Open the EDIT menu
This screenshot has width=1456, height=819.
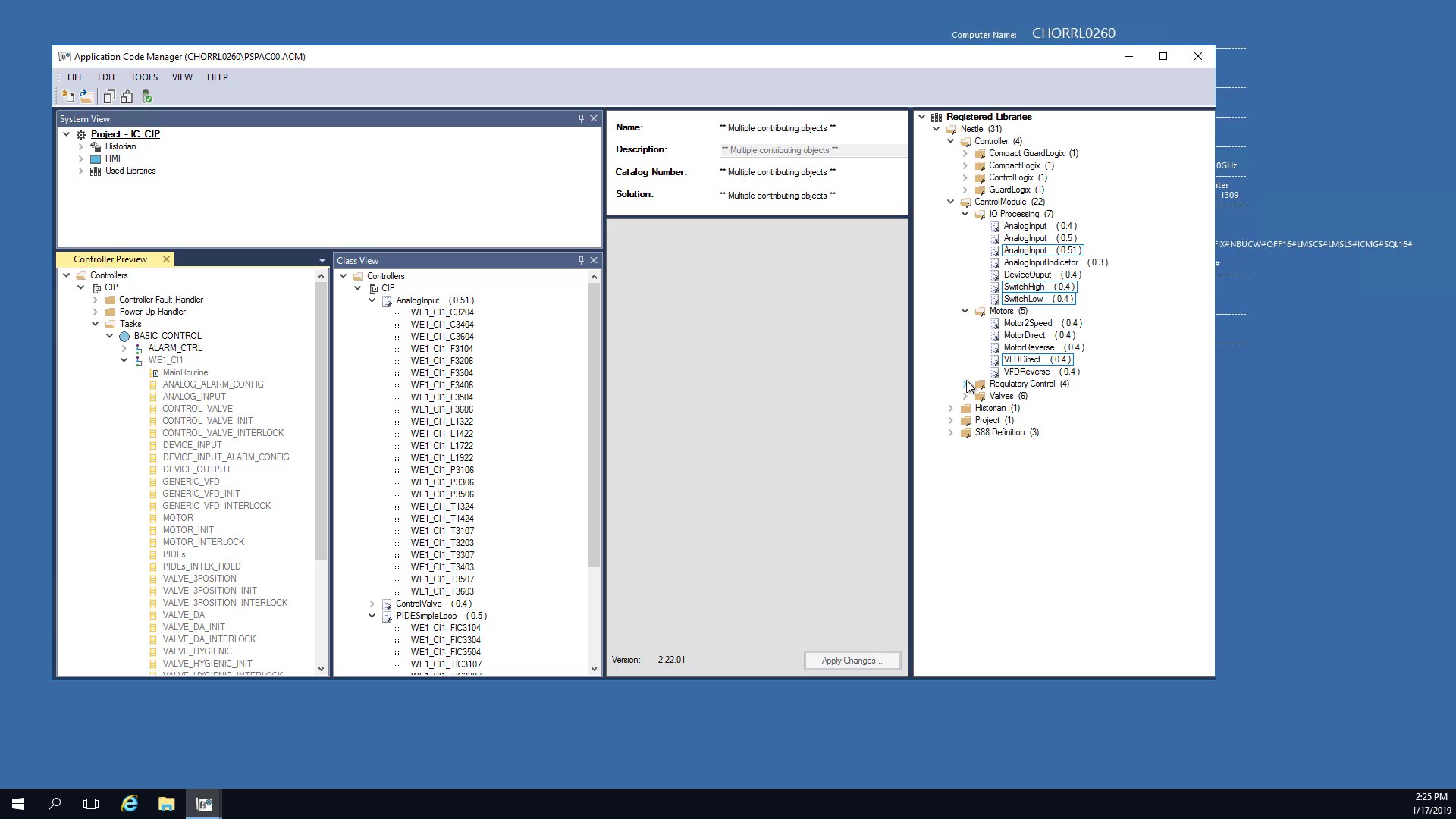tap(106, 77)
